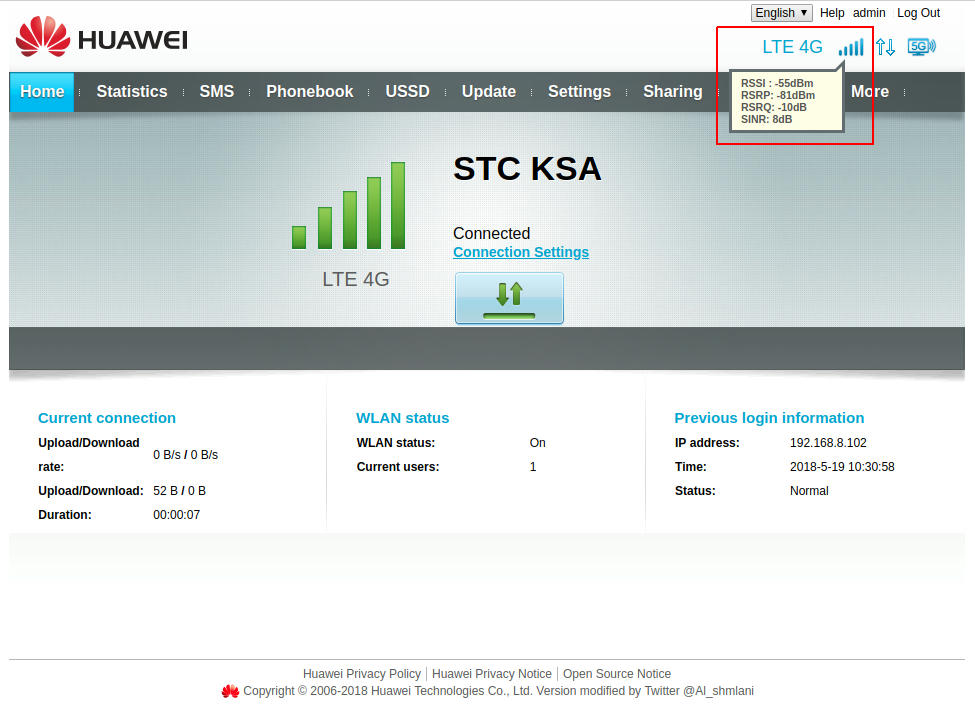The width and height of the screenshot is (975, 715).
Task: Open the Statistics tab
Action: click(x=132, y=92)
